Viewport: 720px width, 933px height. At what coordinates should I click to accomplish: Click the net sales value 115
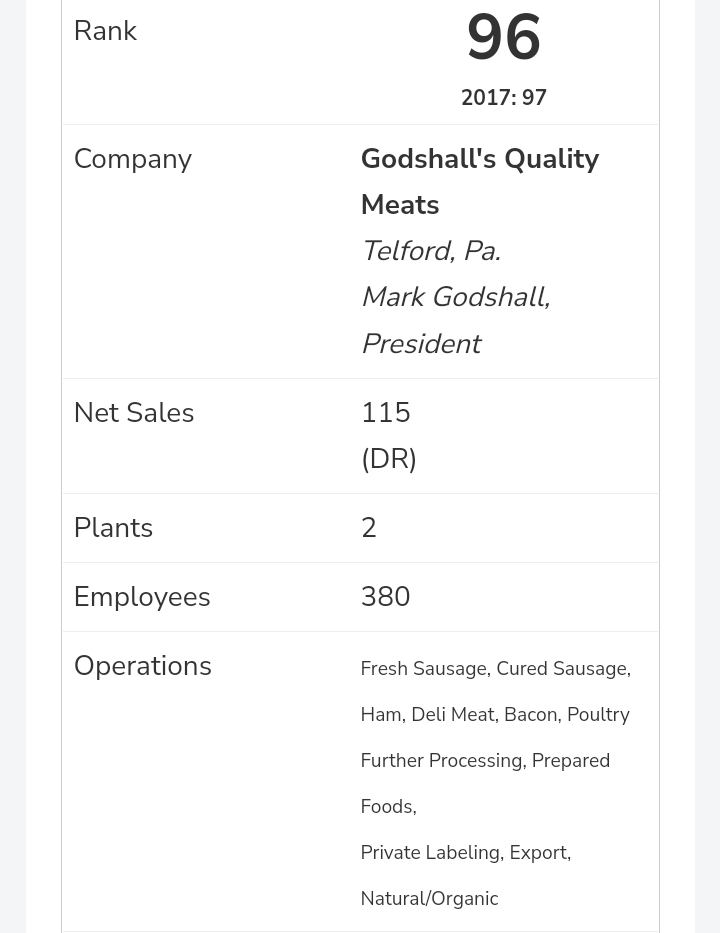[x=385, y=413]
